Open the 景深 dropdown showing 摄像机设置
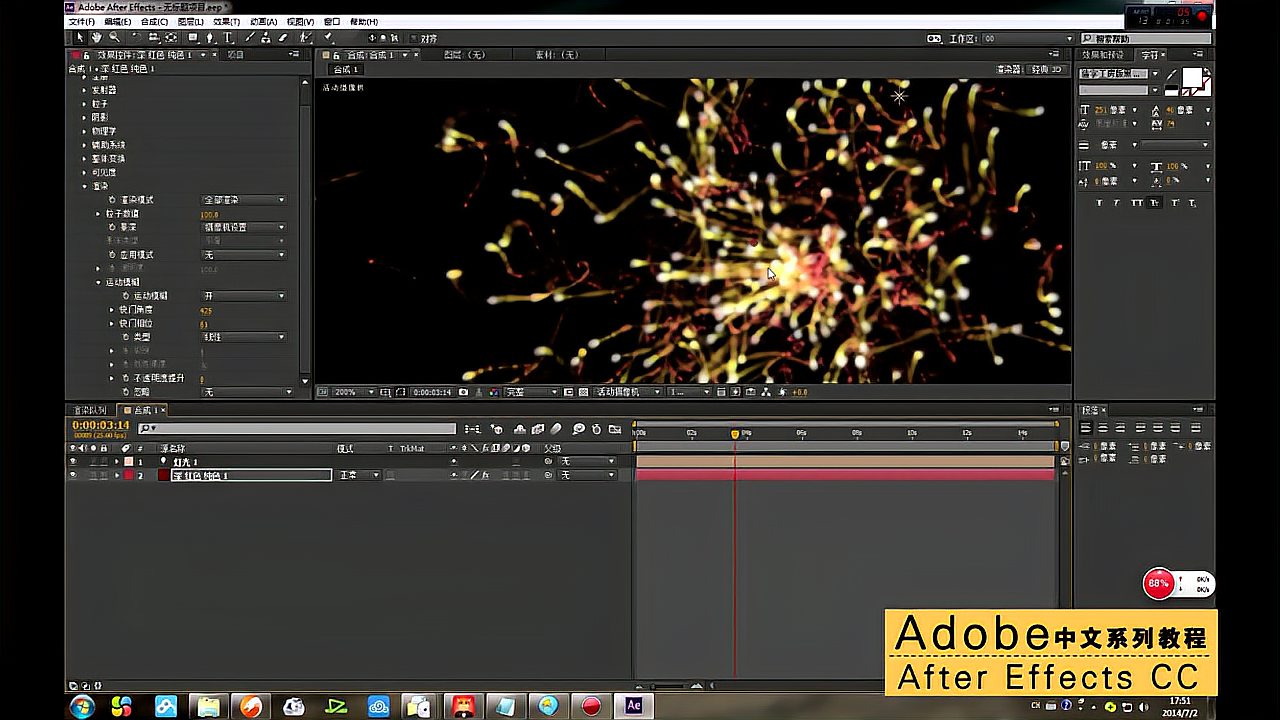This screenshot has height=720, width=1280. pos(244,227)
